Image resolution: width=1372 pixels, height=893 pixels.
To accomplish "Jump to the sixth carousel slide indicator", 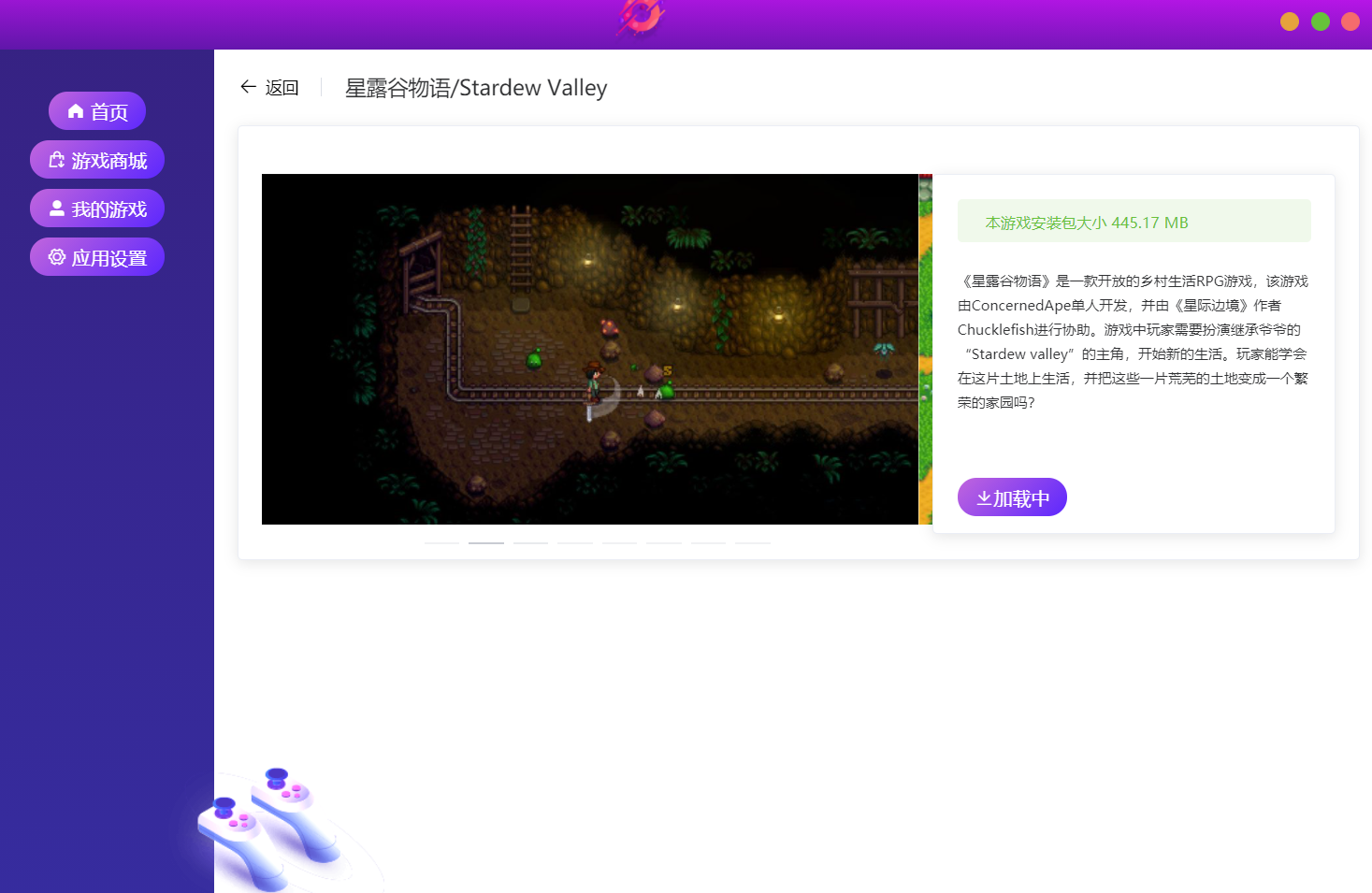I will (664, 542).
